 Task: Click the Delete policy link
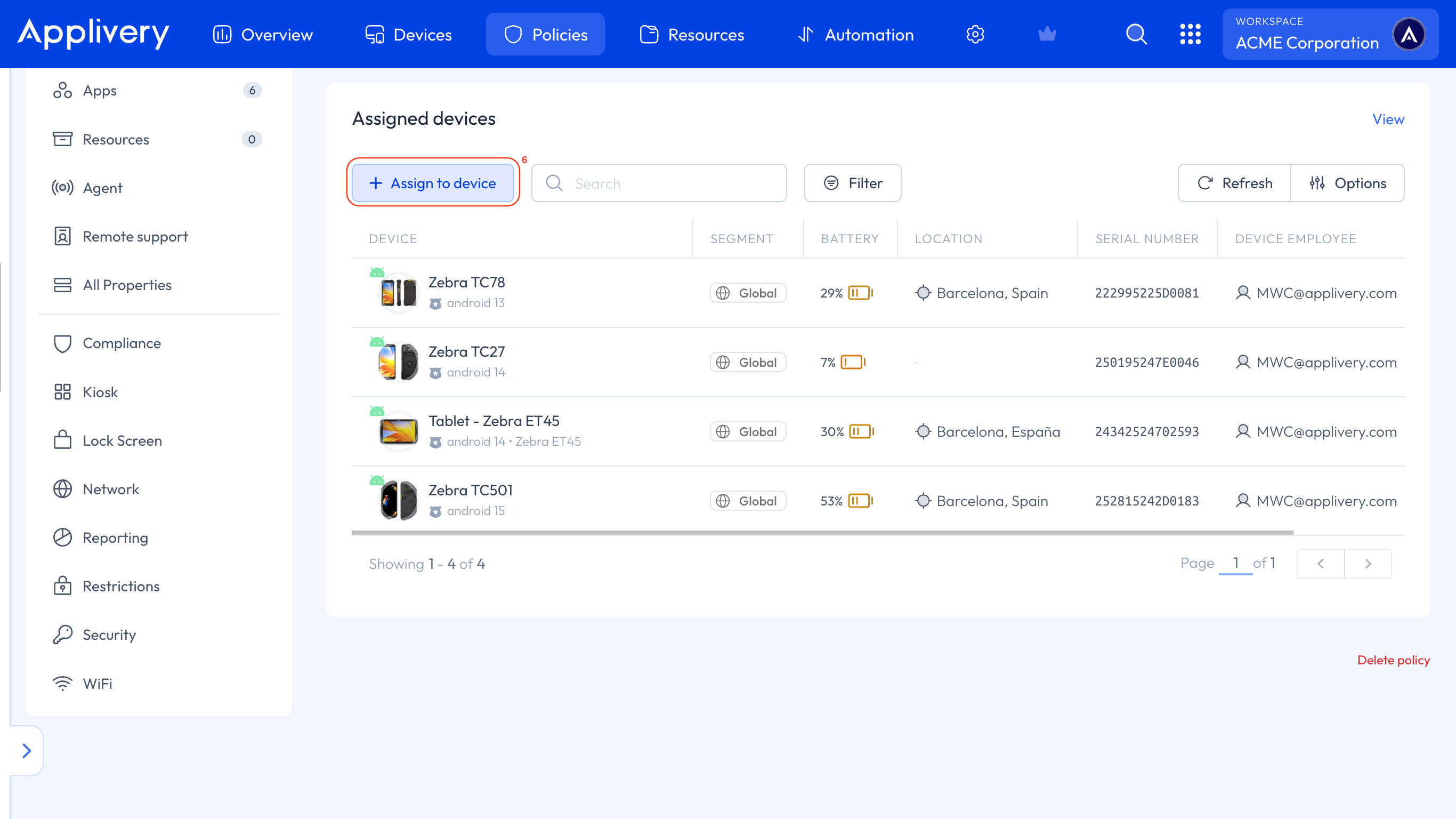1393,660
